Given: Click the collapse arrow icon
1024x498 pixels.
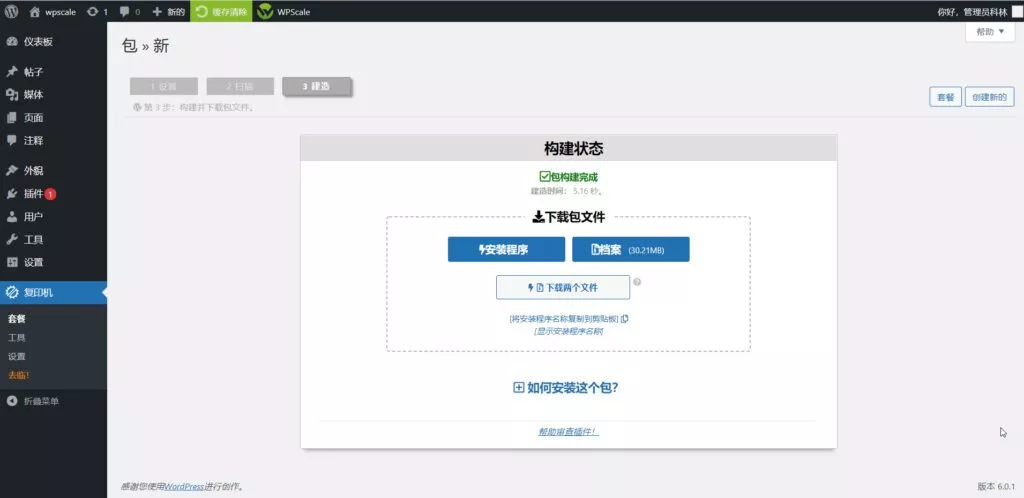Looking at the screenshot, I should [x=12, y=401].
